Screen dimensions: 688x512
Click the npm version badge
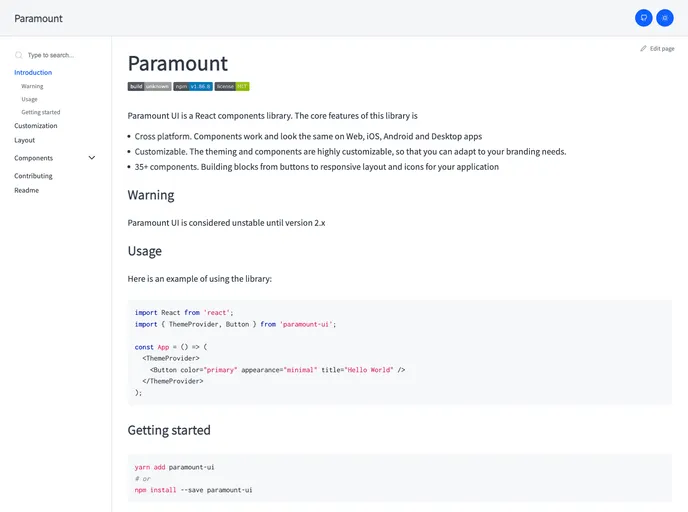193,86
